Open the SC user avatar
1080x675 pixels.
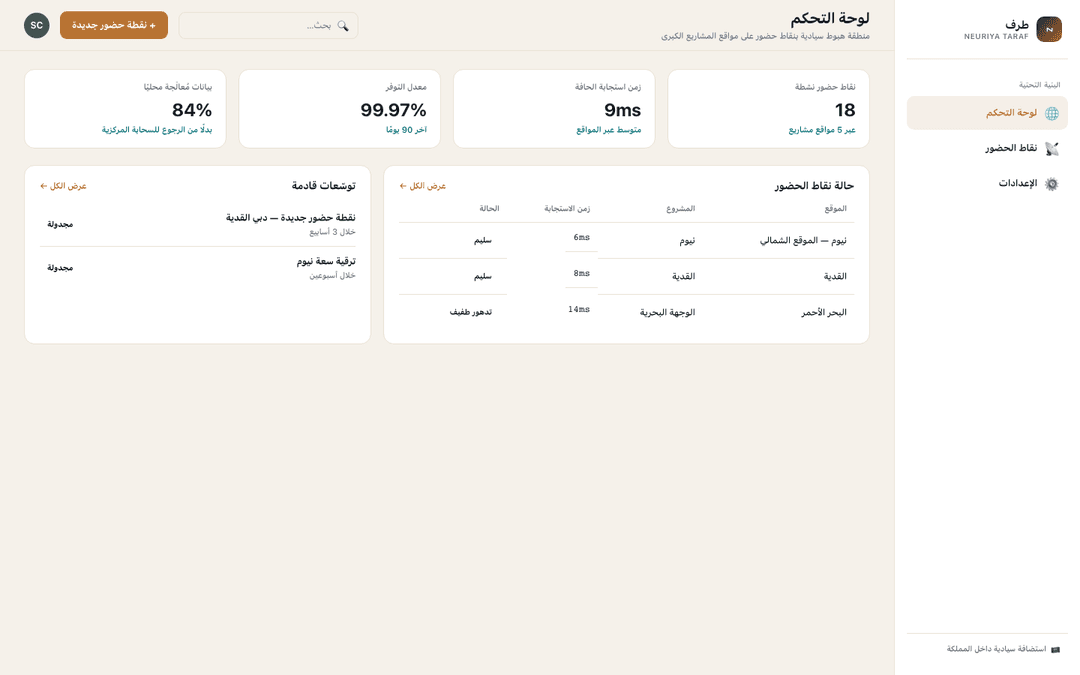pyautogui.click(x=37, y=25)
